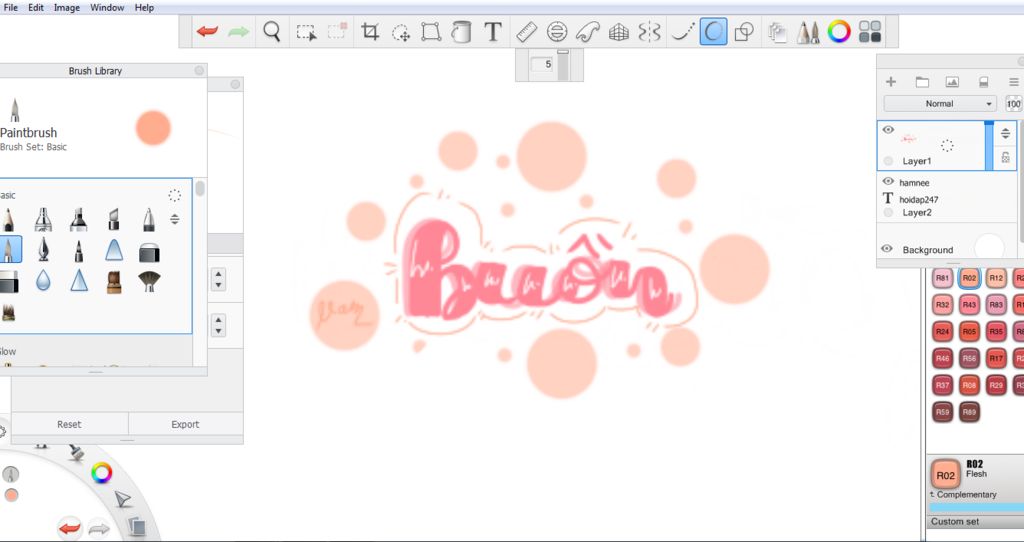The width and height of the screenshot is (1024, 542).
Task: Click the red Undo arrow in top toolbar
Action: tap(207, 31)
